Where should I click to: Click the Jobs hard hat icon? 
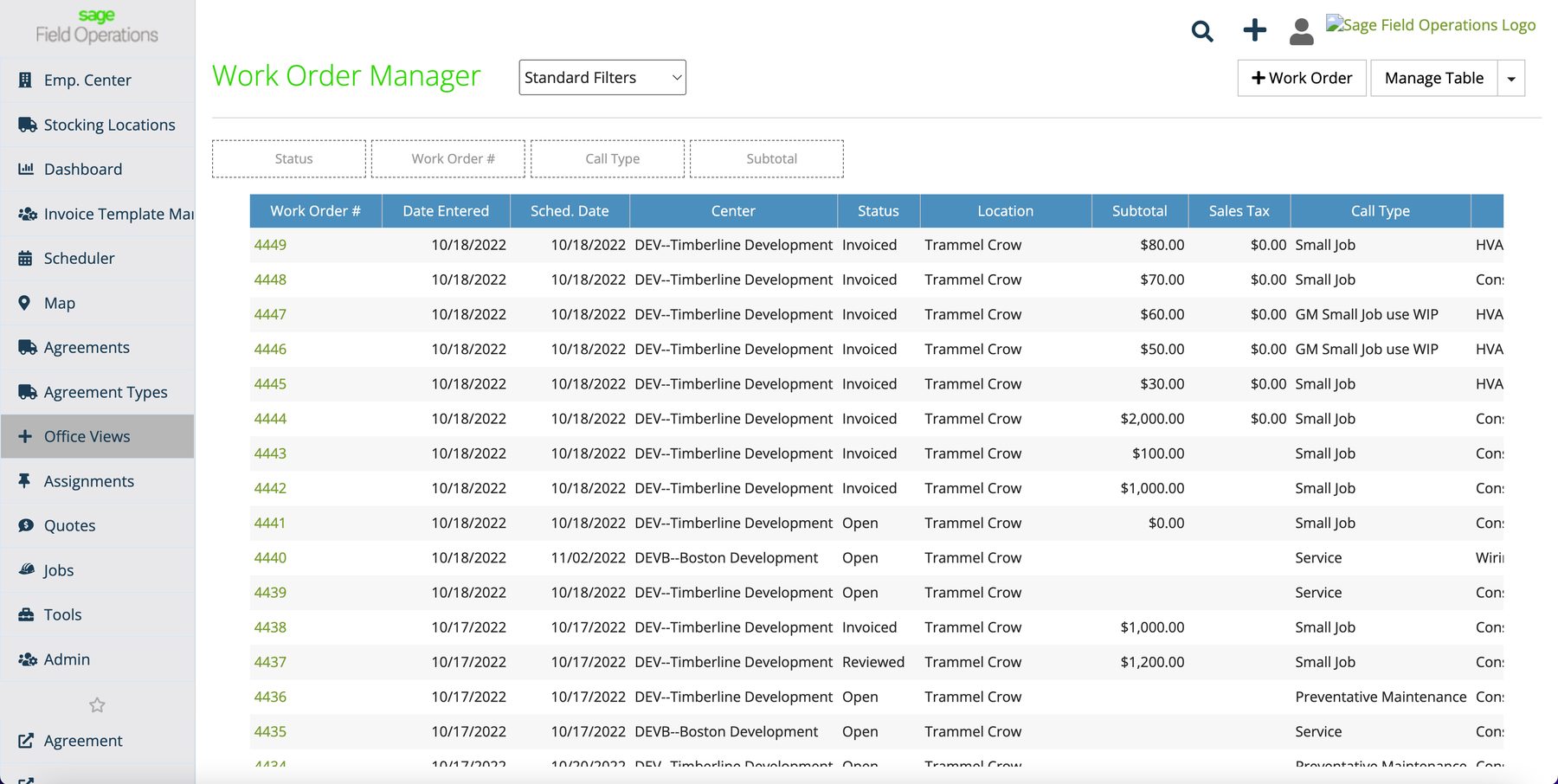click(27, 569)
